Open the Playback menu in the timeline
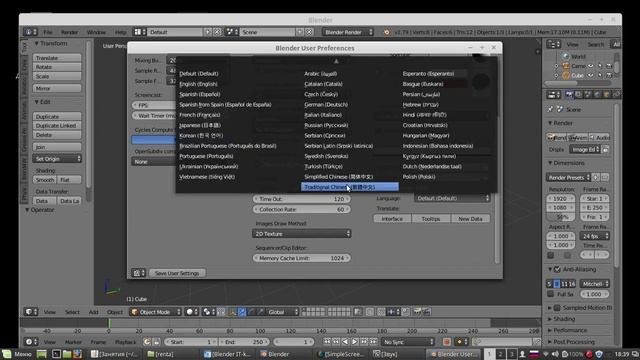640x360 pixels. click(125, 342)
